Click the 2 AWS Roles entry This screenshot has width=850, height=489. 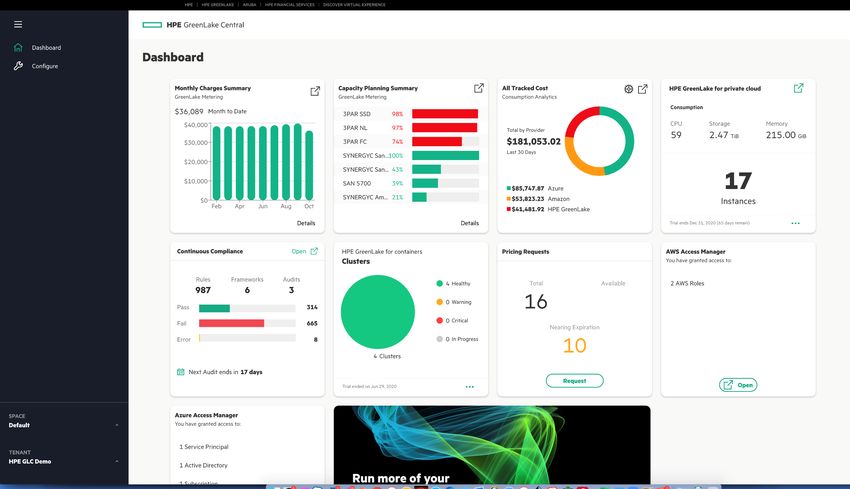[687, 284]
